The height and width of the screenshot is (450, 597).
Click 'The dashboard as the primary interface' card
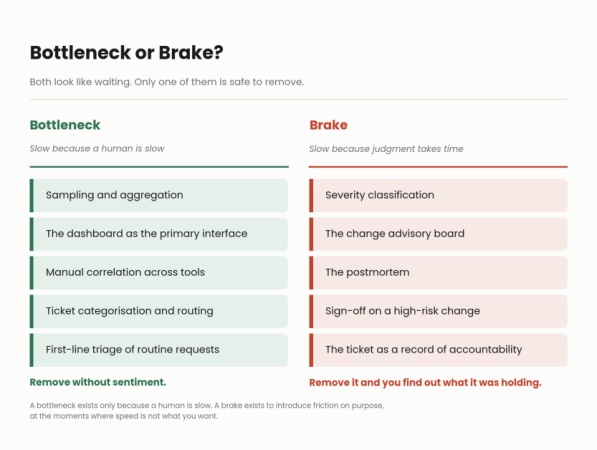(x=159, y=234)
